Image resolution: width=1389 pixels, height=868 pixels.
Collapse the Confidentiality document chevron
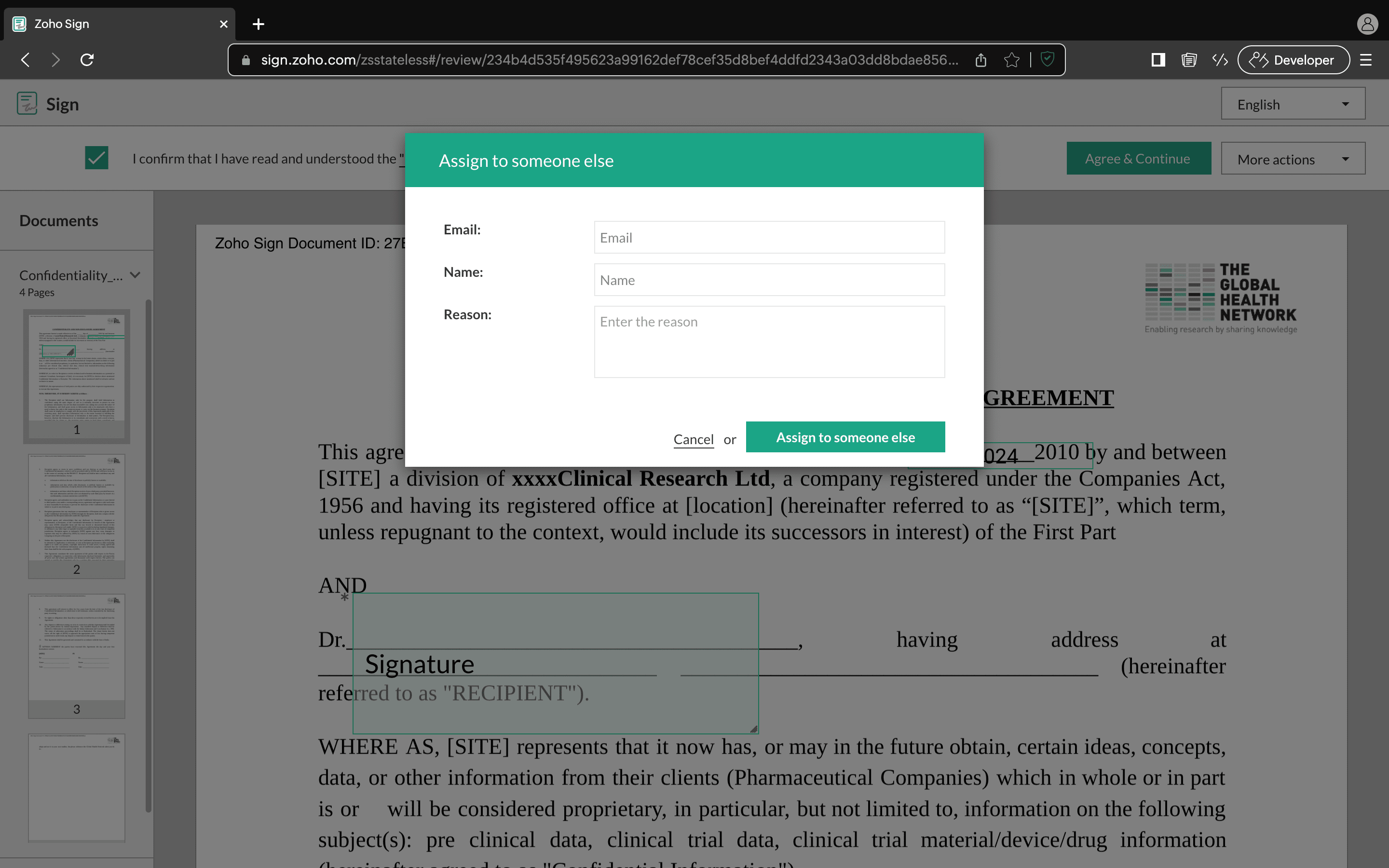click(135, 275)
